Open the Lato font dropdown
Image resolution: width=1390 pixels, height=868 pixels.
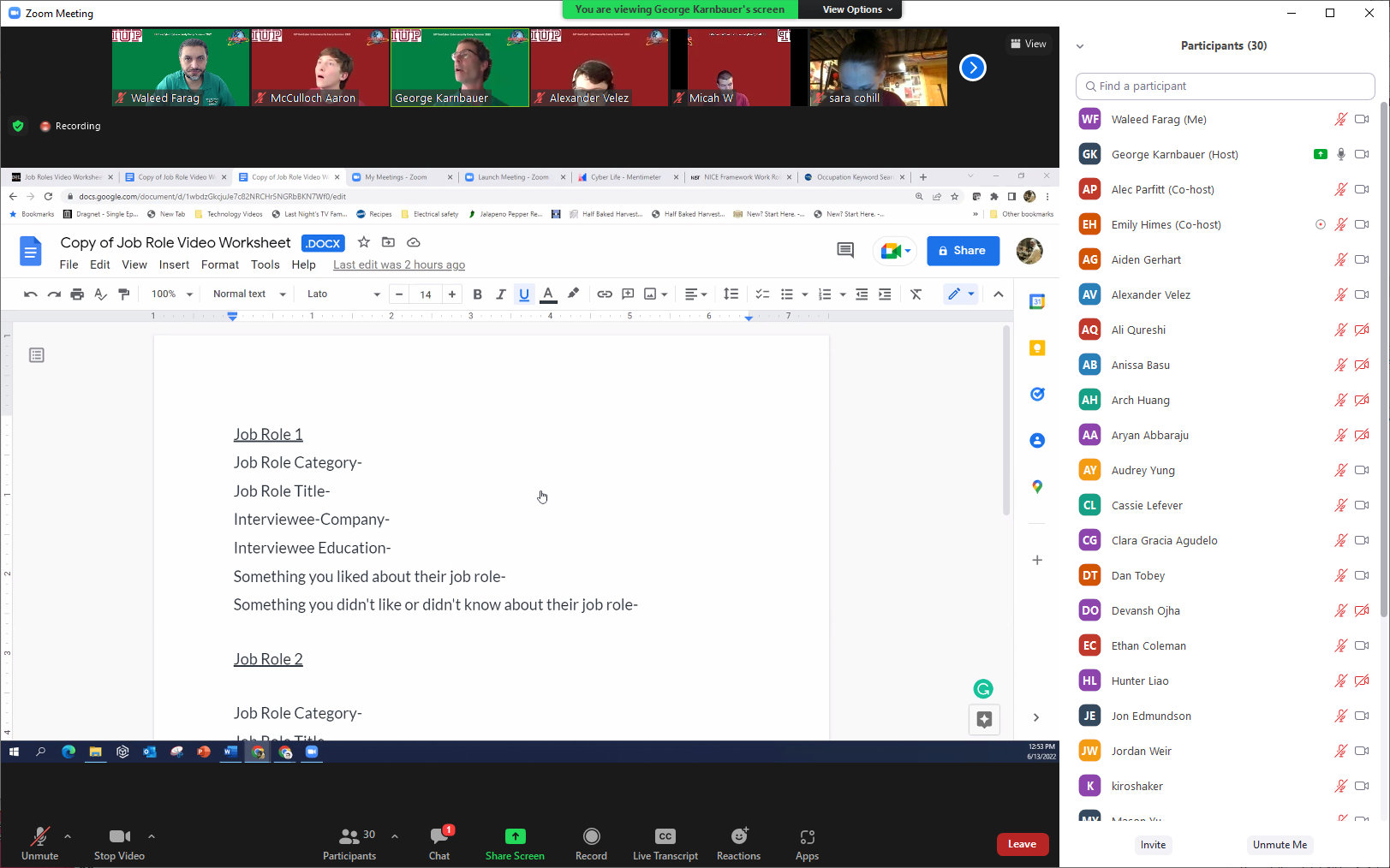pyautogui.click(x=343, y=294)
